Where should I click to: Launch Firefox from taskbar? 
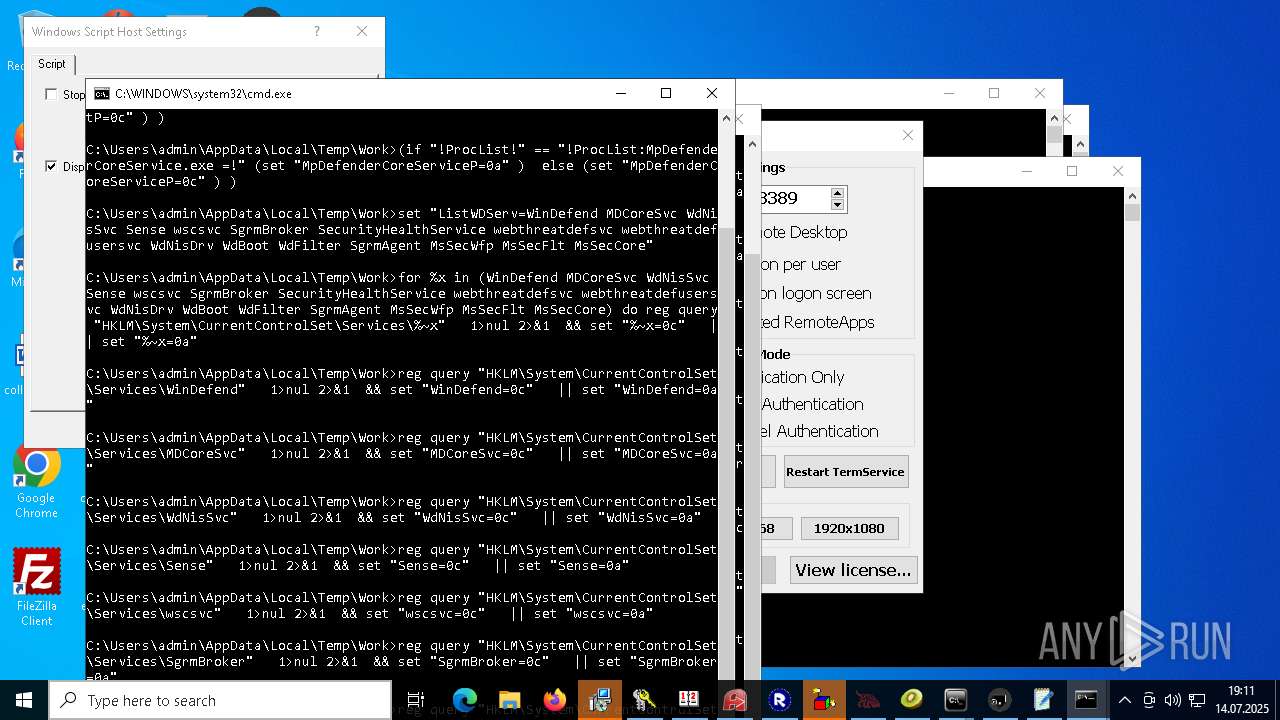[x=555, y=700]
